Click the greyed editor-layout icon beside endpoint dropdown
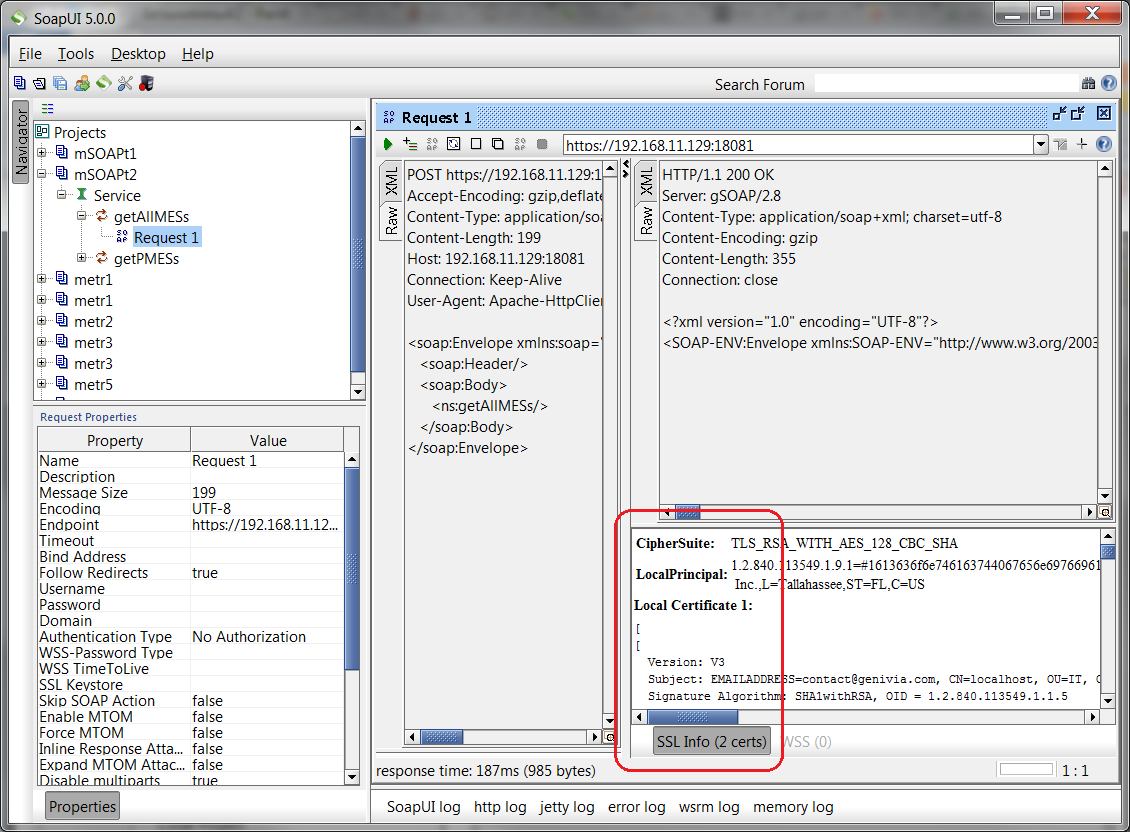This screenshot has width=1130, height=832. click(x=1060, y=145)
